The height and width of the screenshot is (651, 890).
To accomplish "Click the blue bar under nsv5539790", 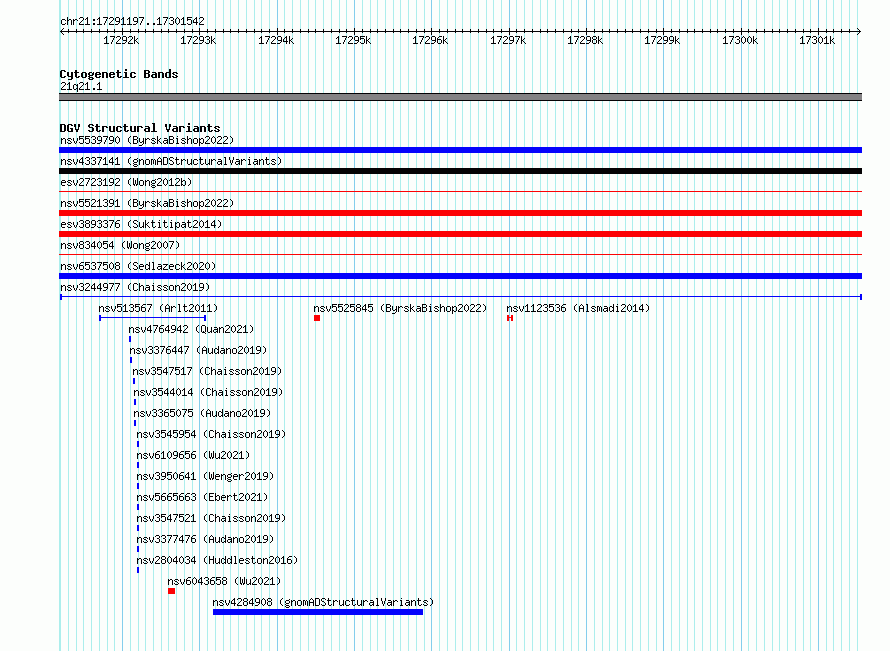I will (x=460, y=150).
